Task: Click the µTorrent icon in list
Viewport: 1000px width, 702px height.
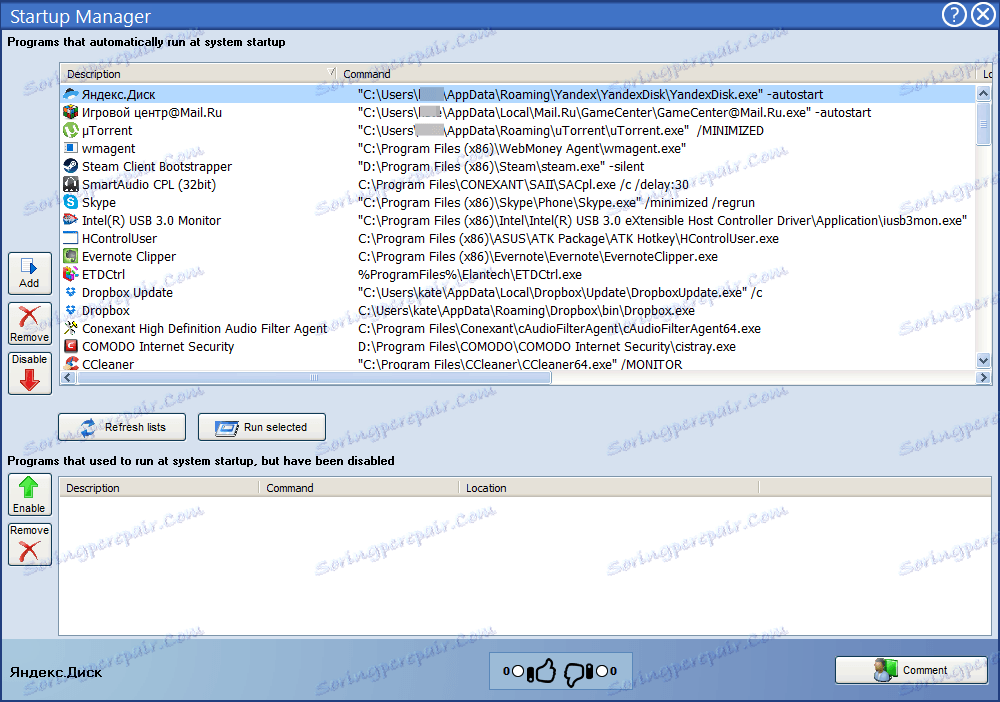Action: point(71,130)
